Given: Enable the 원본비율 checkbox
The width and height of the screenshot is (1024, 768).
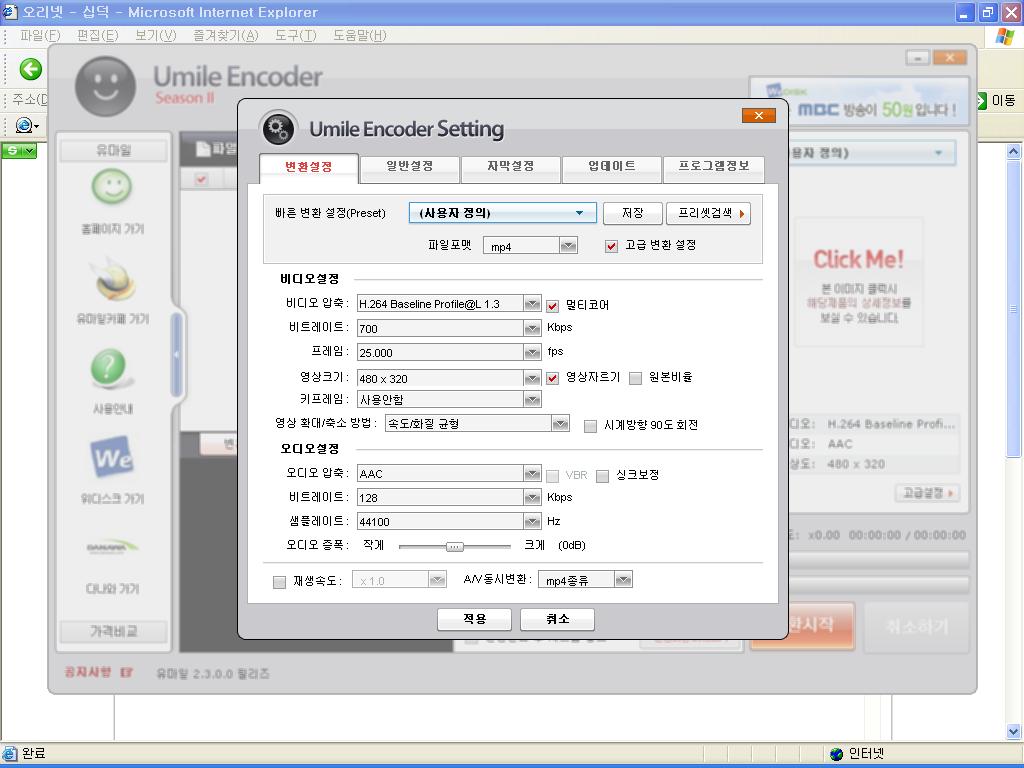Looking at the screenshot, I should click(x=635, y=378).
